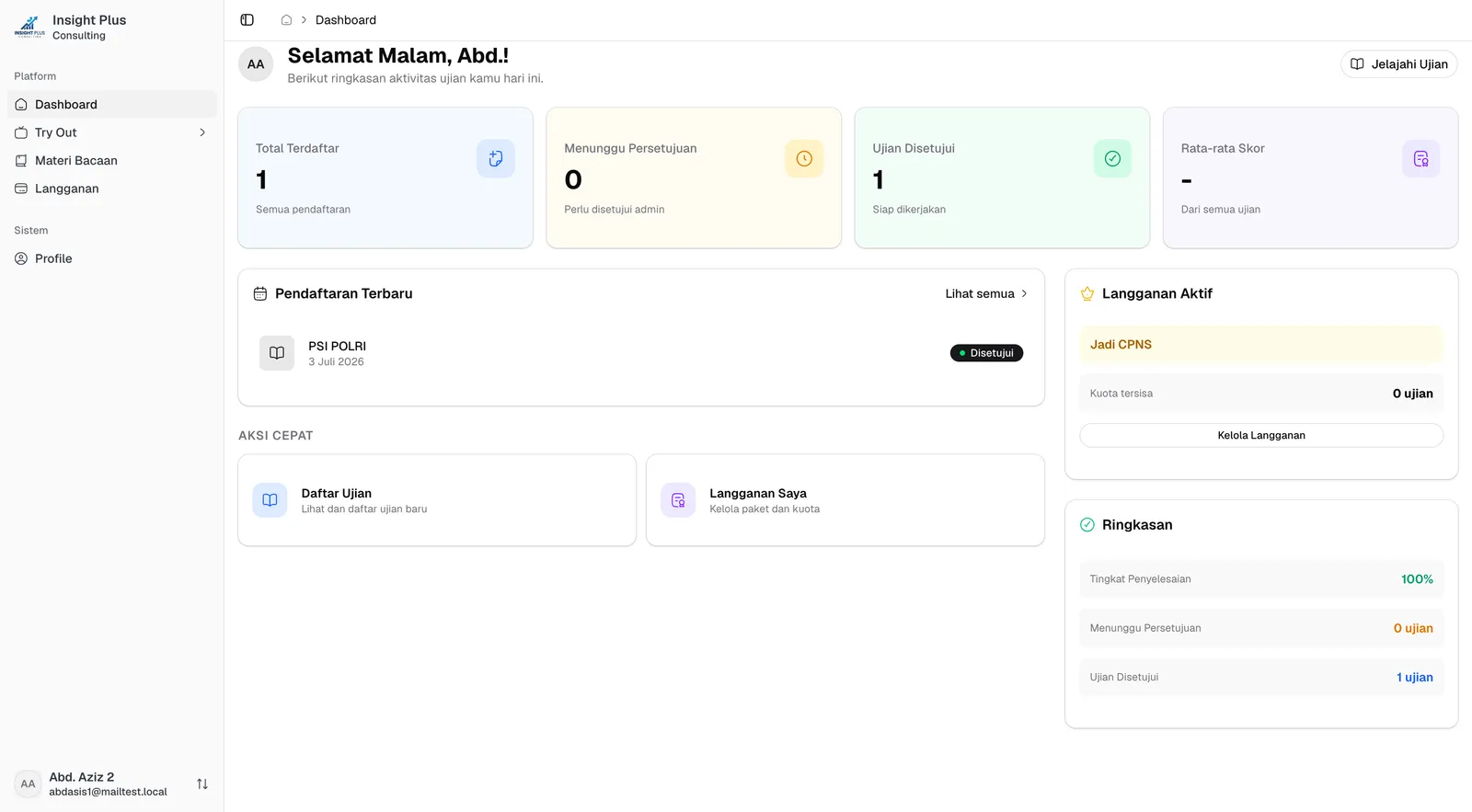
Task: Click the Abd. Aziz 2 user name
Action: coord(82,777)
